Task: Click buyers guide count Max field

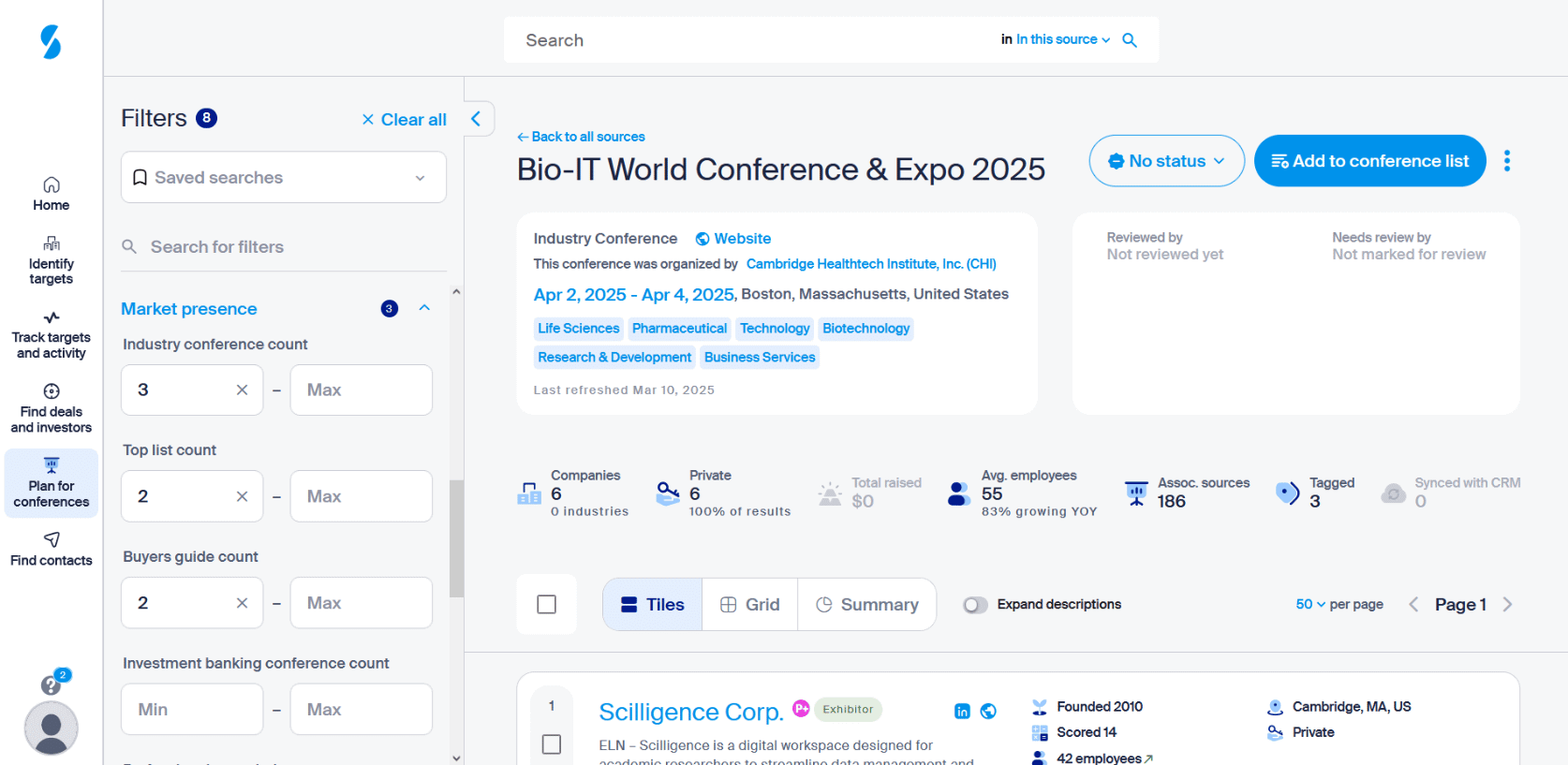Action: pyautogui.click(x=362, y=603)
